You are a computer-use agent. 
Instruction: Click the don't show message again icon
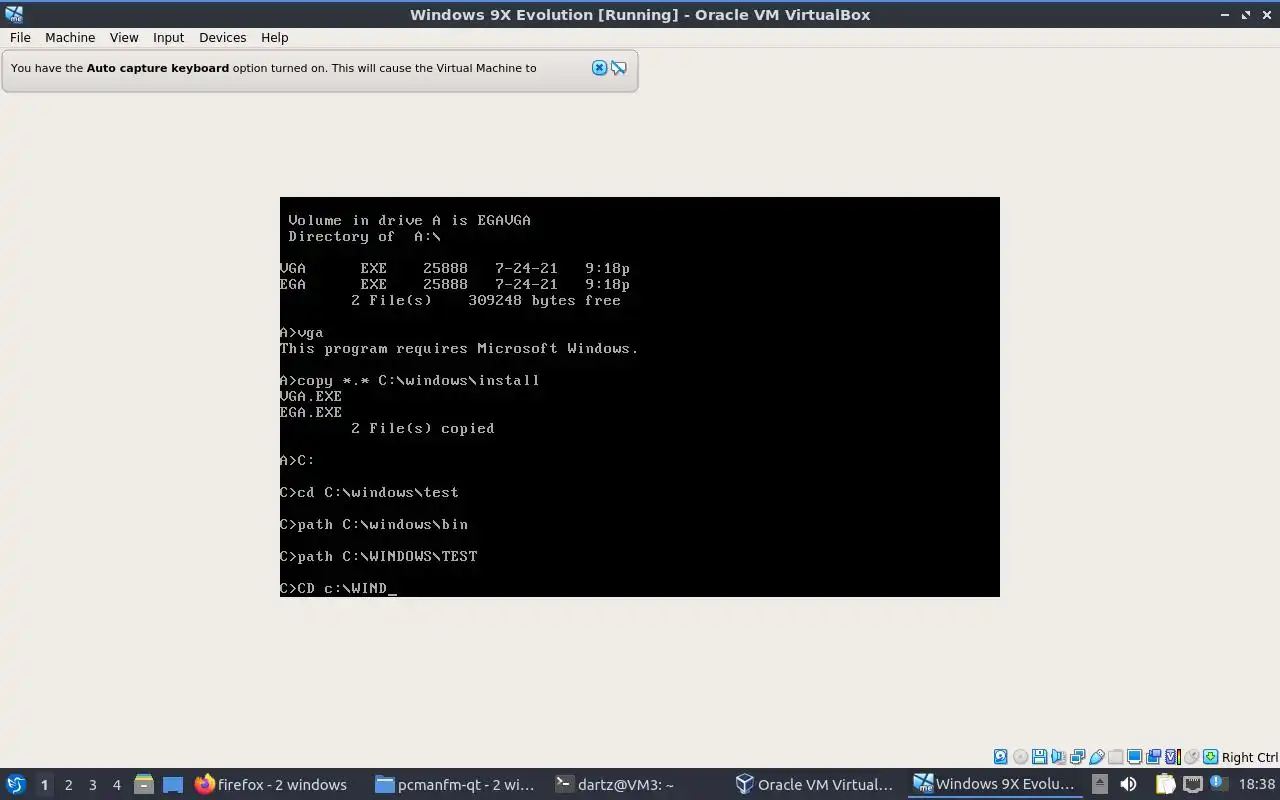[619, 68]
